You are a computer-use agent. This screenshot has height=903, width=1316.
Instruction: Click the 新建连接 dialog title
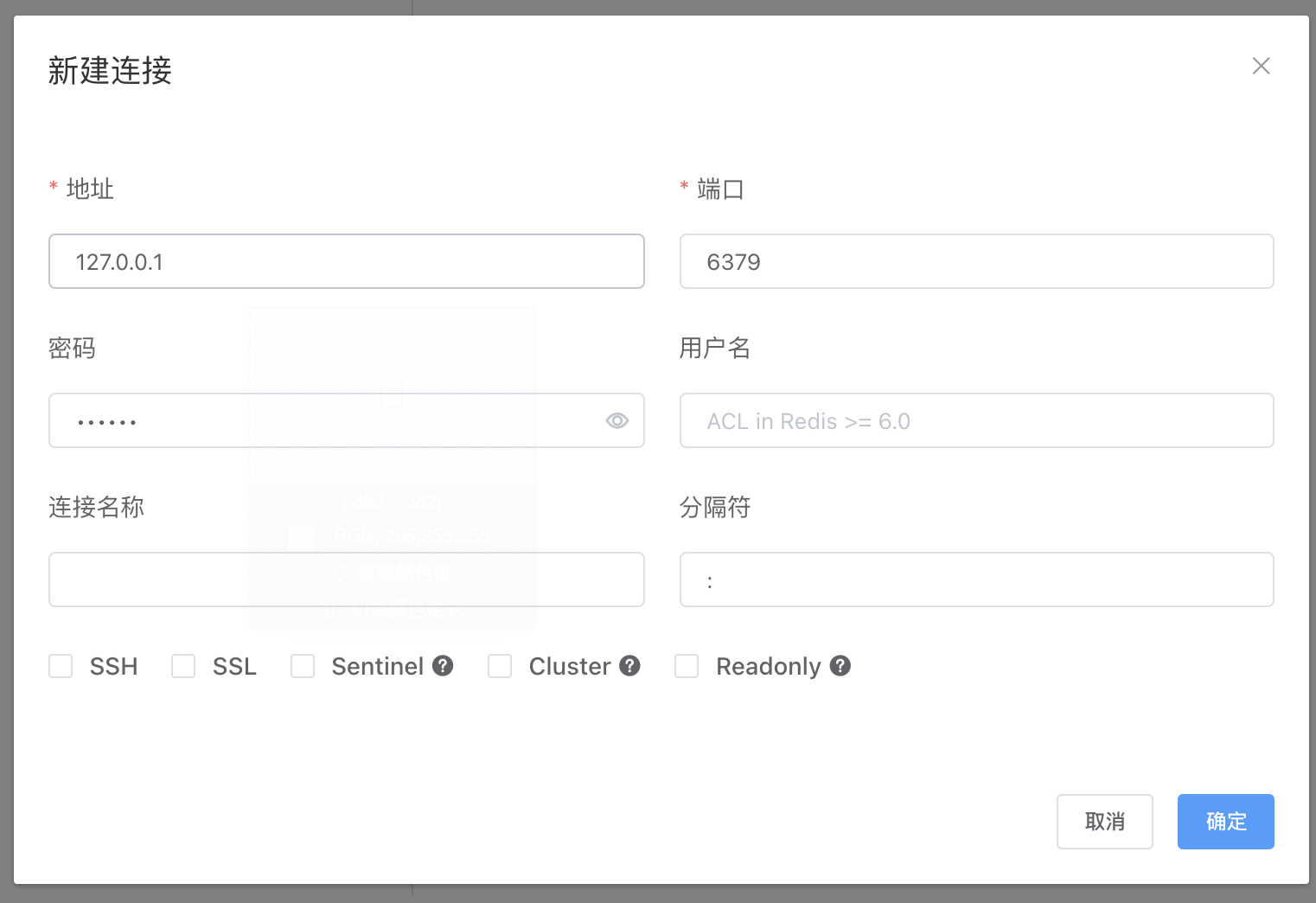tap(110, 70)
